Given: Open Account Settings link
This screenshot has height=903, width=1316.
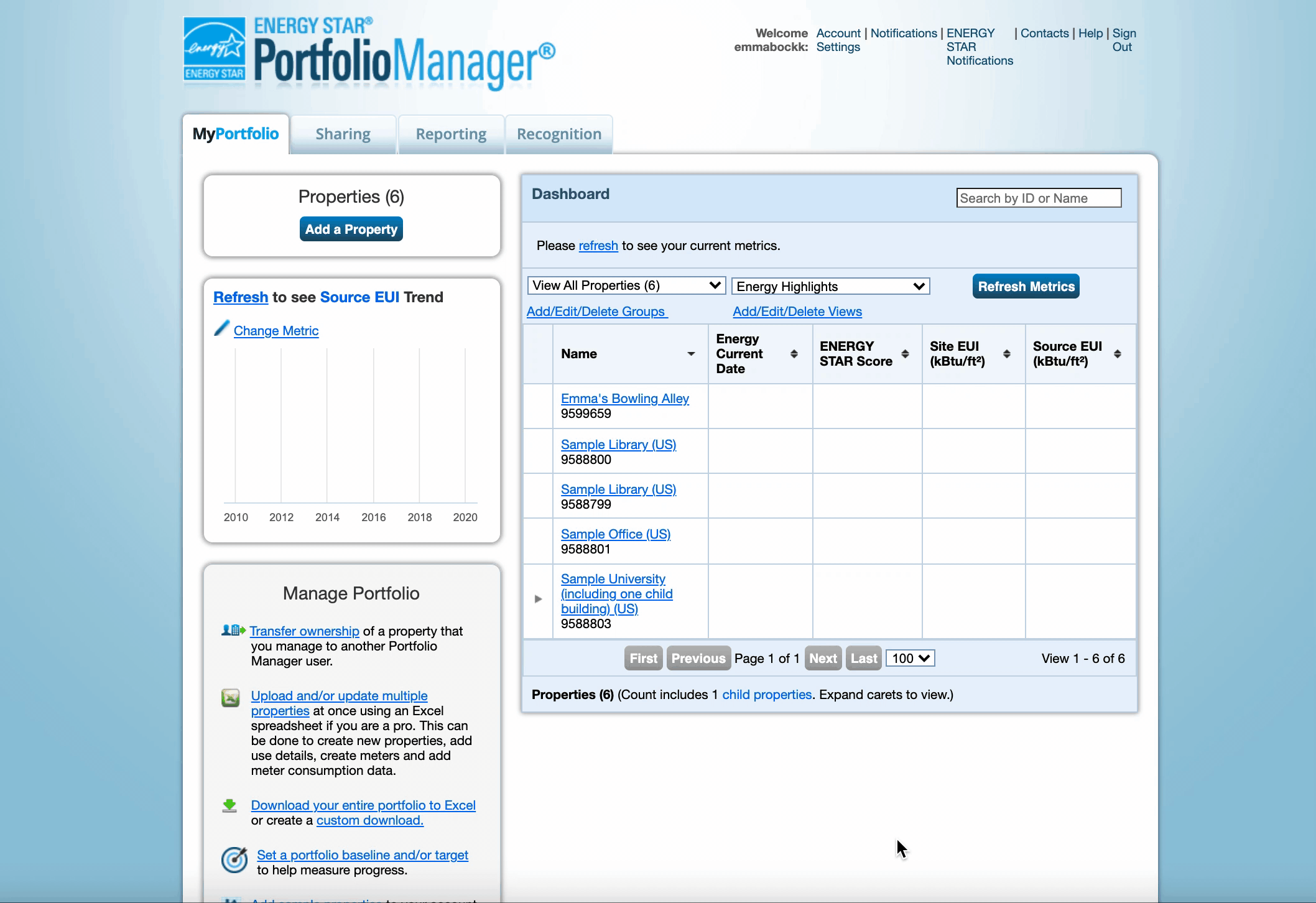Looking at the screenshot, I should (838, 40).
